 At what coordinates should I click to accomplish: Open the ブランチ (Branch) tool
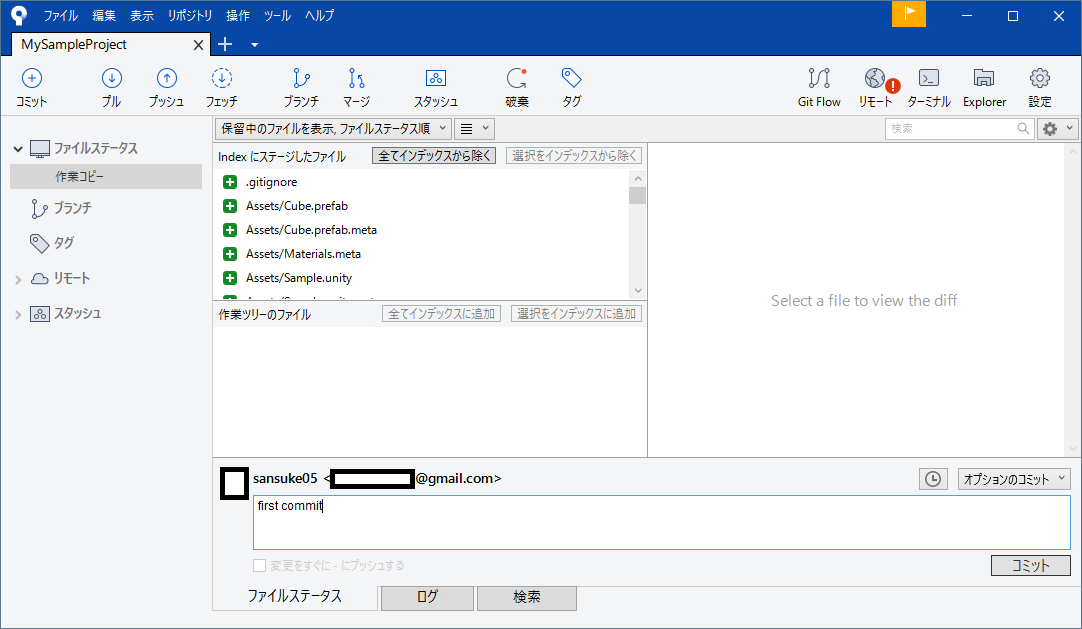pos(299,86)
